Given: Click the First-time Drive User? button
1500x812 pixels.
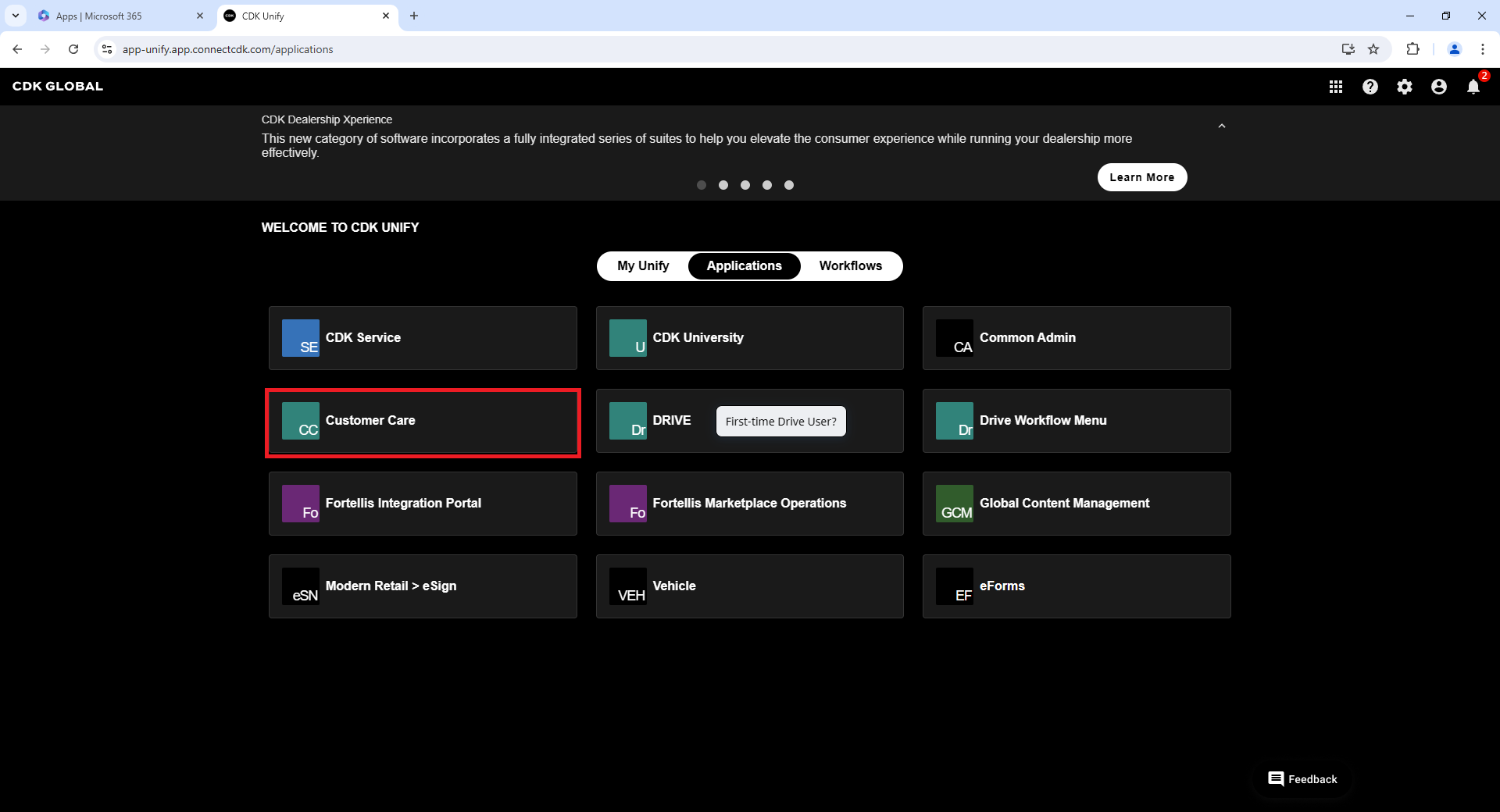Looking at the screenshot, I should coord(781,422).
